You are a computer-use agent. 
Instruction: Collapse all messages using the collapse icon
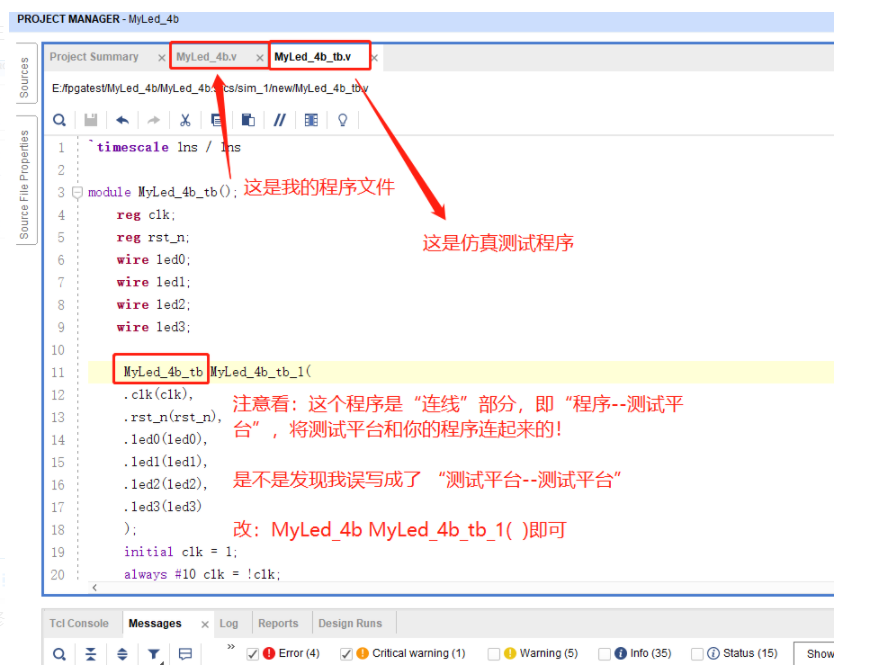click(91, 653)
